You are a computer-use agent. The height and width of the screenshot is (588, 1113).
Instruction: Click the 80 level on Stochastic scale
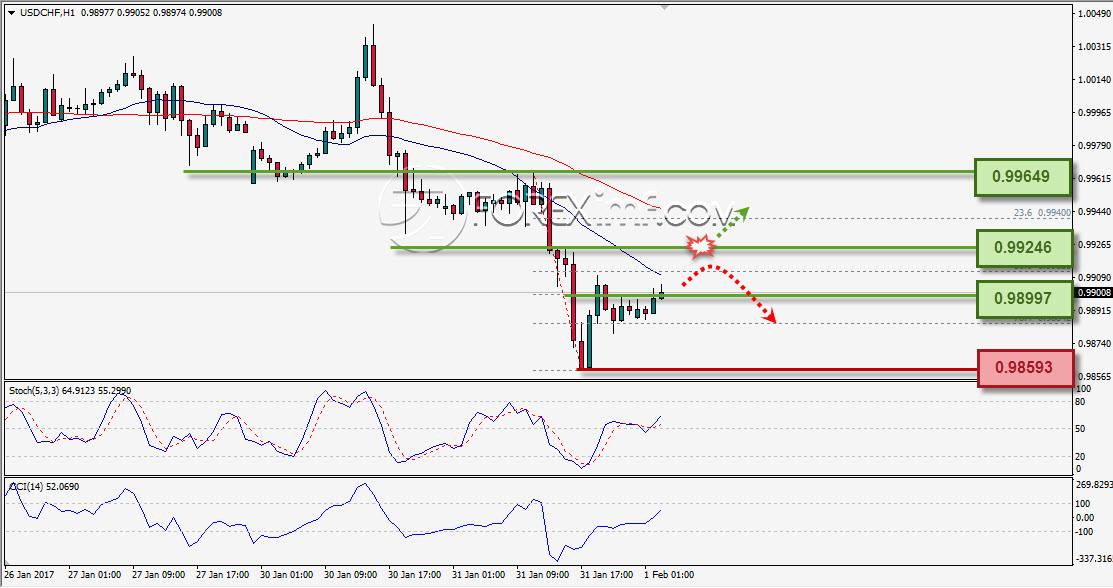1080,402
